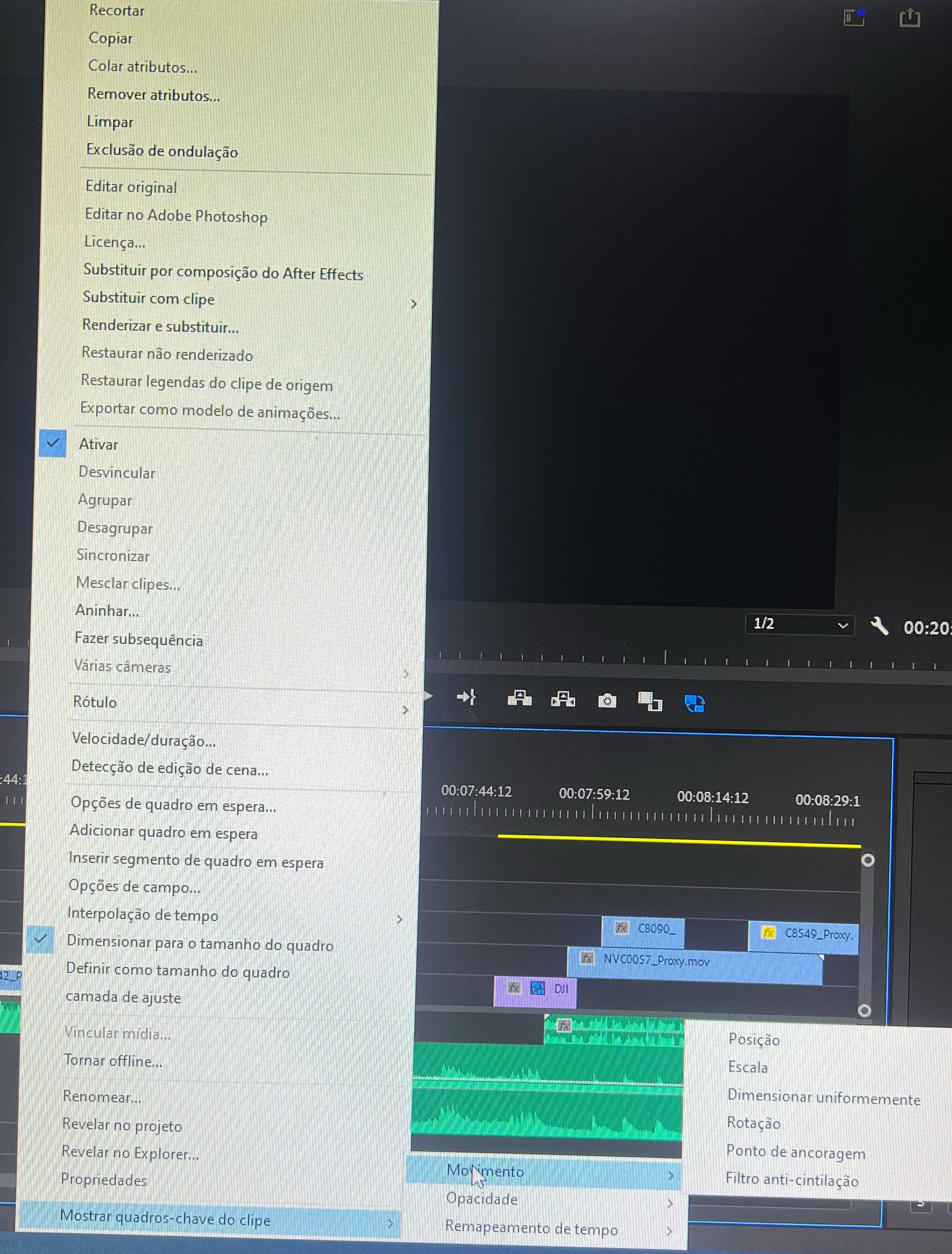Select Posição in the Movimento submenu

click(x=754, y=1039)
